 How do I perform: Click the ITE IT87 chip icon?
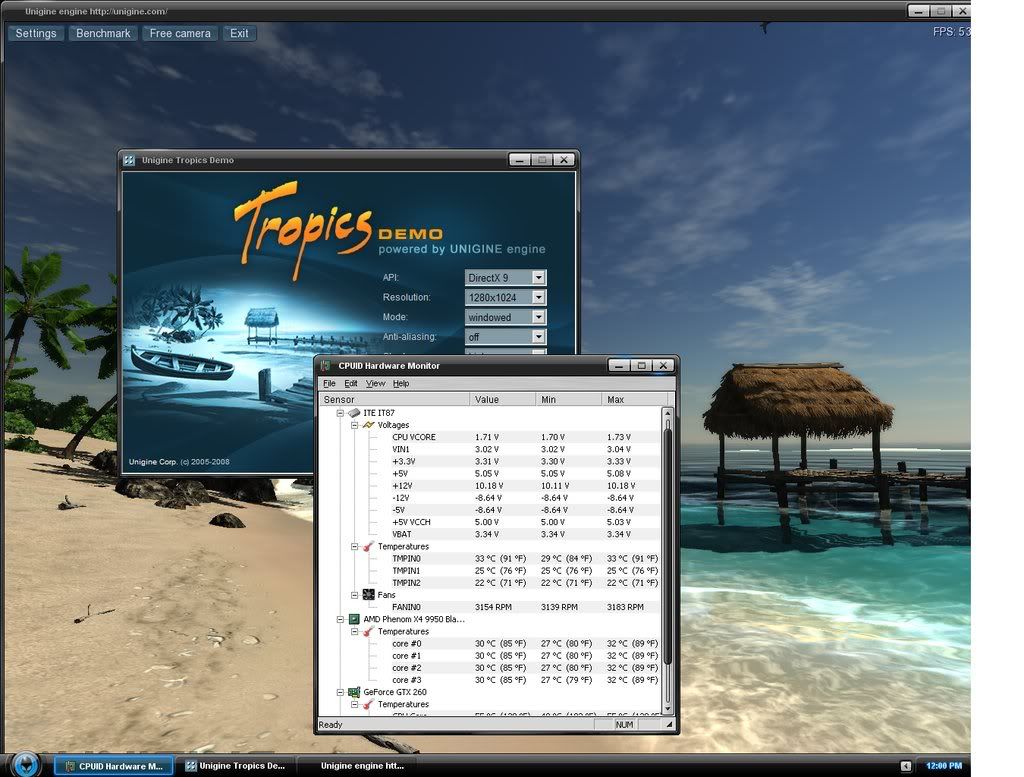(x=354, y=413)
